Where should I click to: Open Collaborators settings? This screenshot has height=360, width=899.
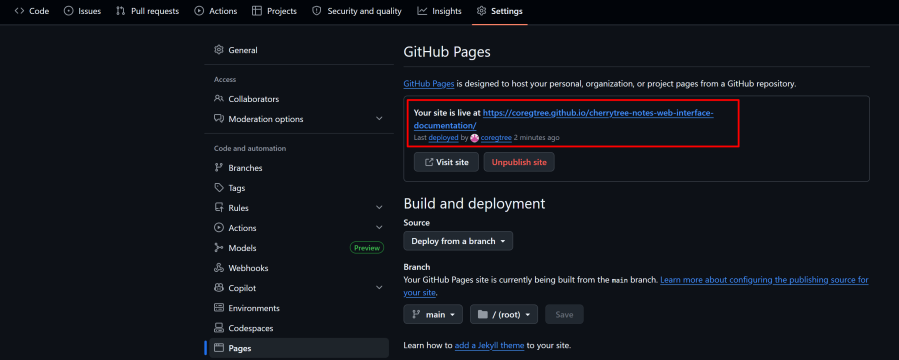coord(299,99)
